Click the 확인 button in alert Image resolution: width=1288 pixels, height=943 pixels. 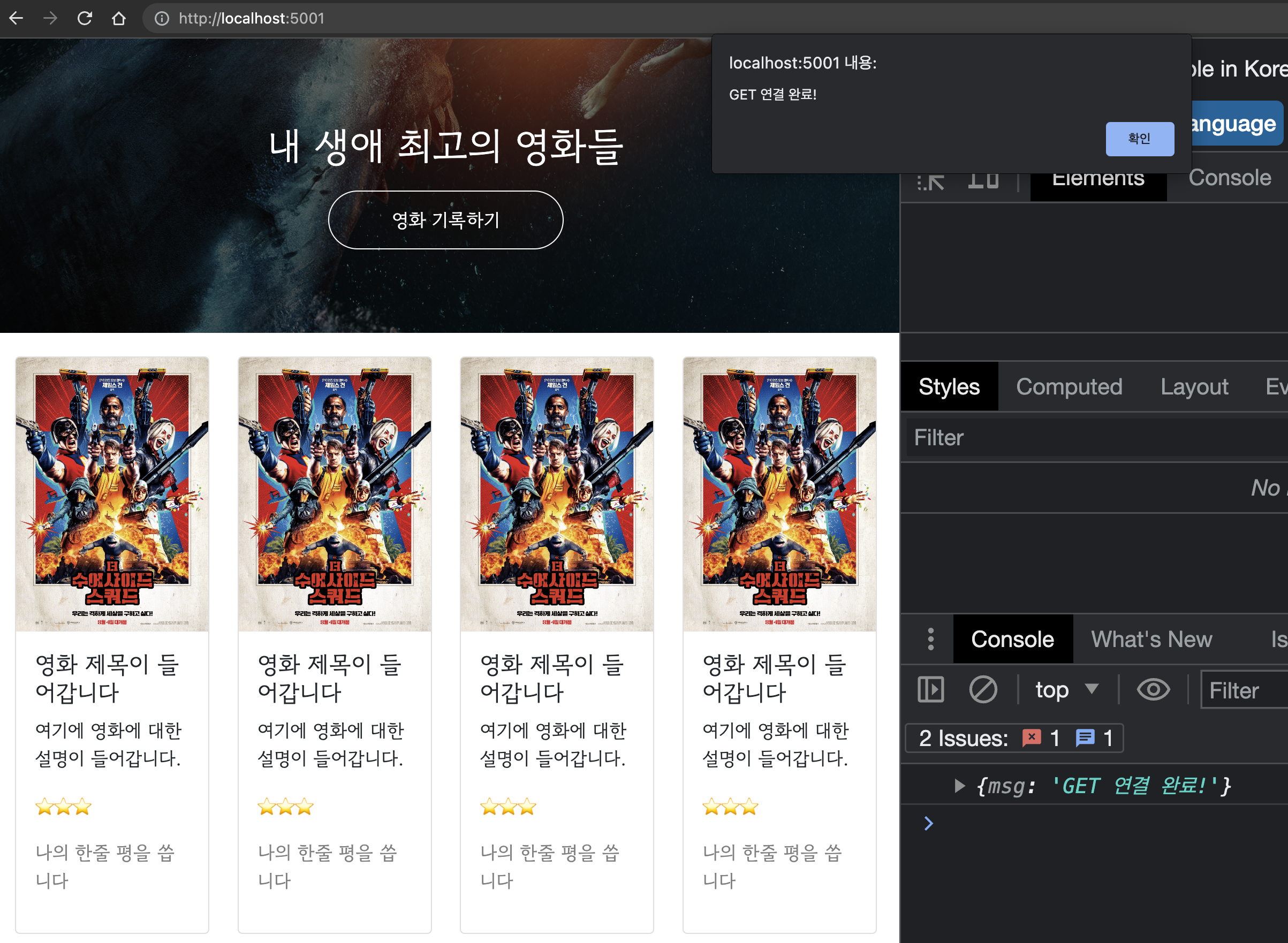point(1139,139)
